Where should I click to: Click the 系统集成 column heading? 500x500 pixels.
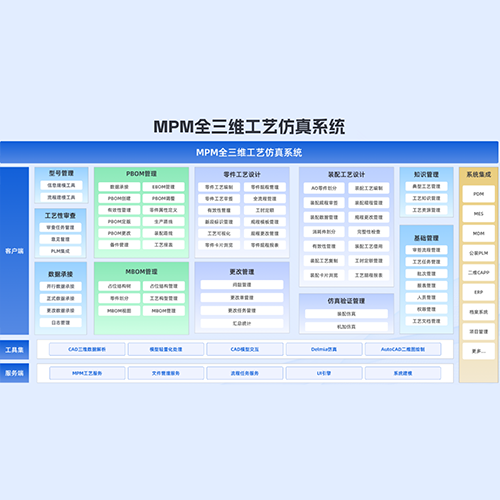tap(479, 174)
